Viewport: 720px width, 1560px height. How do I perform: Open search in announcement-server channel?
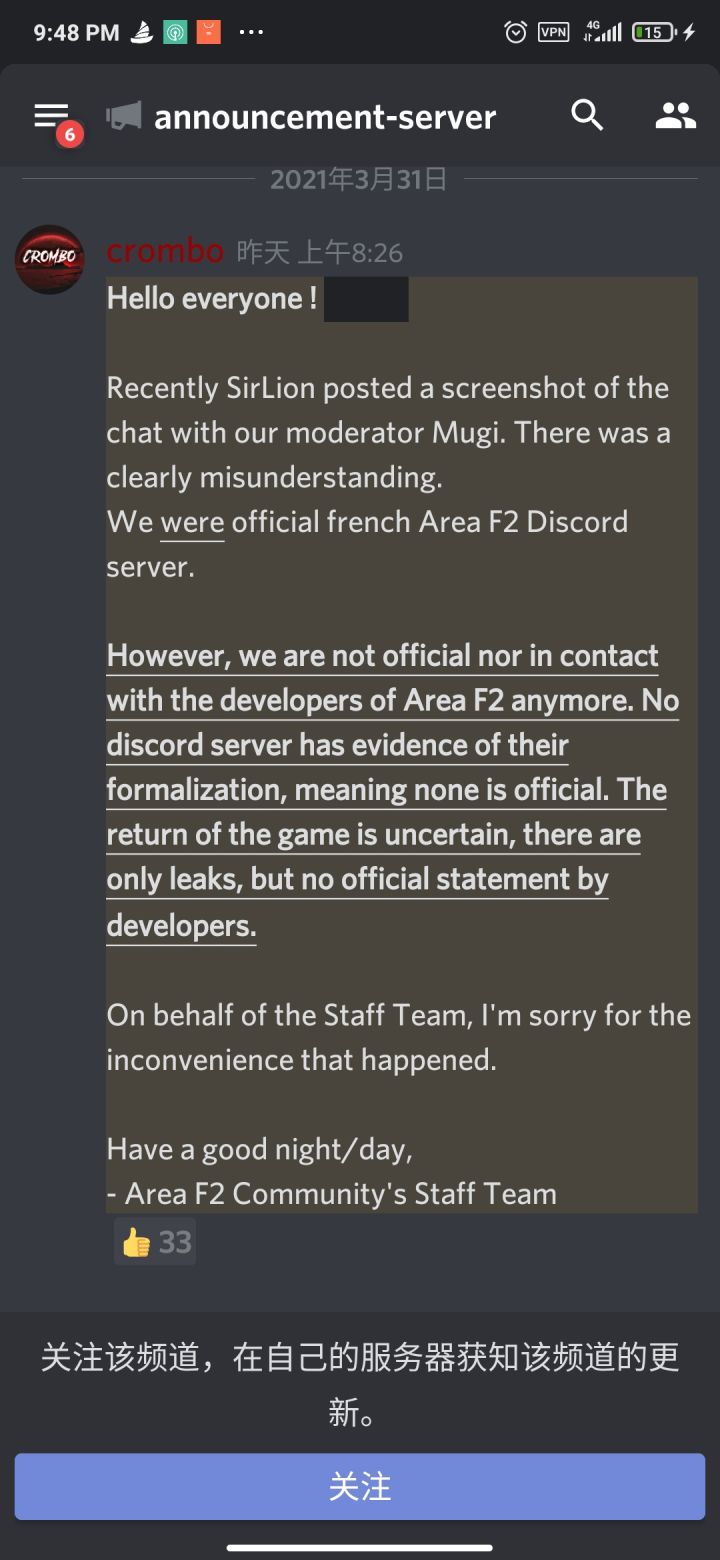coord(587,116)
